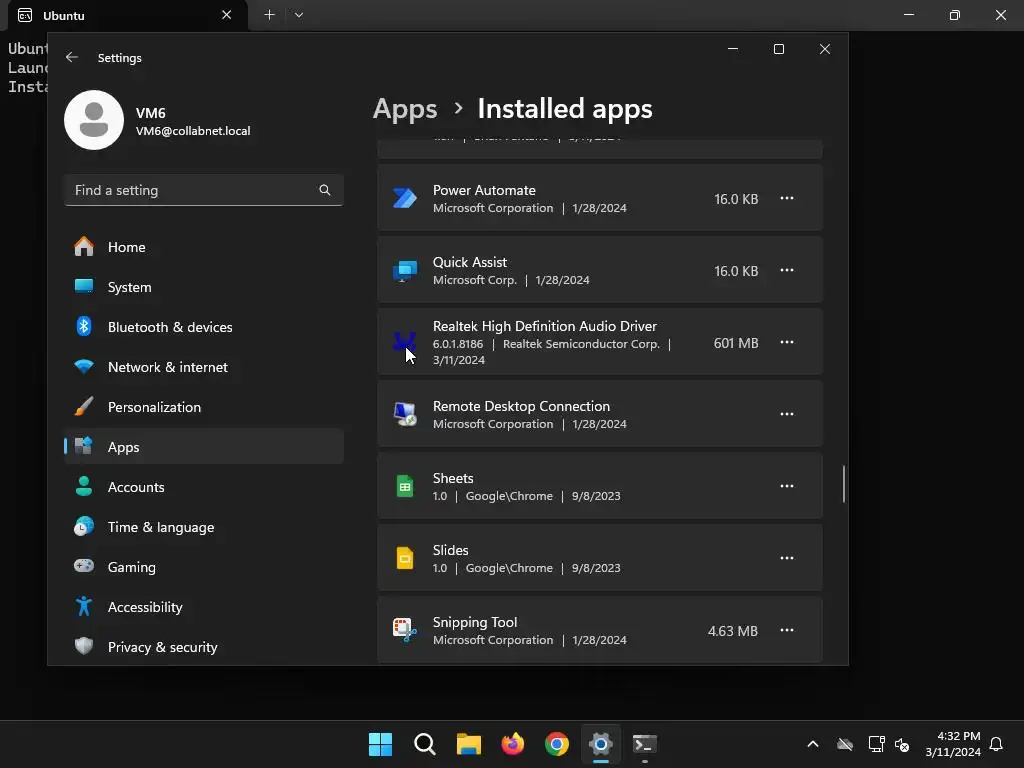This screenshot has width=1024, height=768.
Task: Switch to the Terminal taskbar icon
Action: pos(645,744)
